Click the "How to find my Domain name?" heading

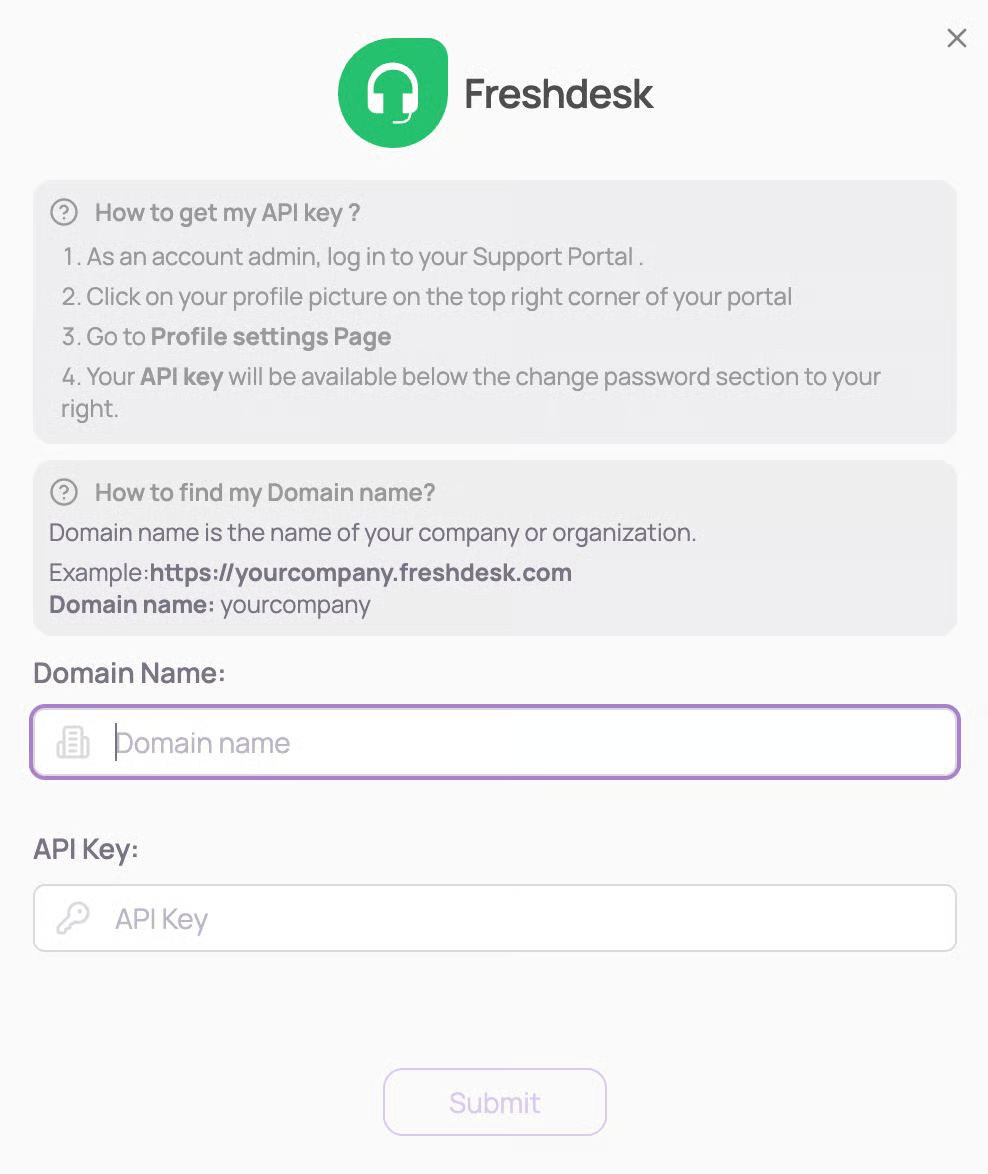pos(265,492)
